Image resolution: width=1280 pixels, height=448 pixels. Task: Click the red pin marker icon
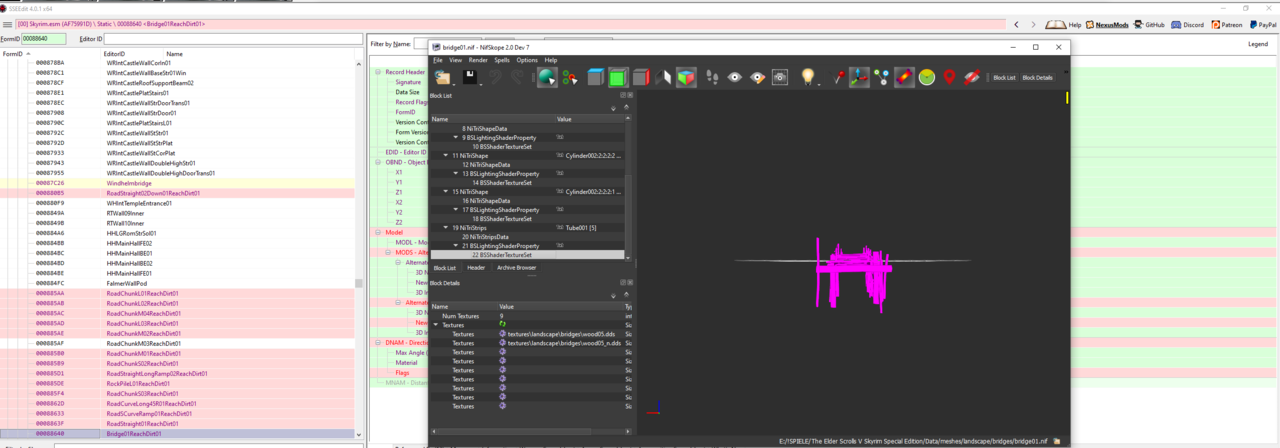pyautogui.click(x=949, y=77)
